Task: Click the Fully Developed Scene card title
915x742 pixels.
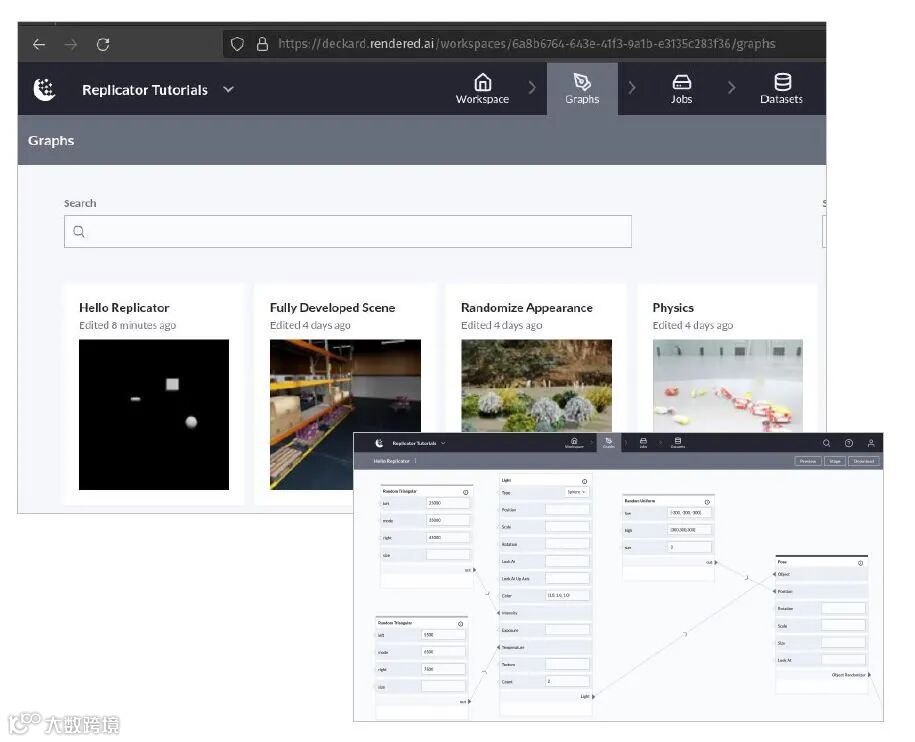Action: click(x=332, y=307)
